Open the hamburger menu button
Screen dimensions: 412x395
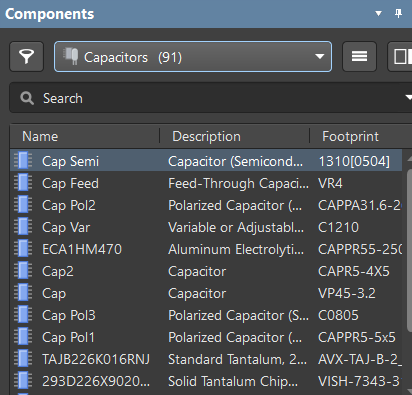point(359,57)
